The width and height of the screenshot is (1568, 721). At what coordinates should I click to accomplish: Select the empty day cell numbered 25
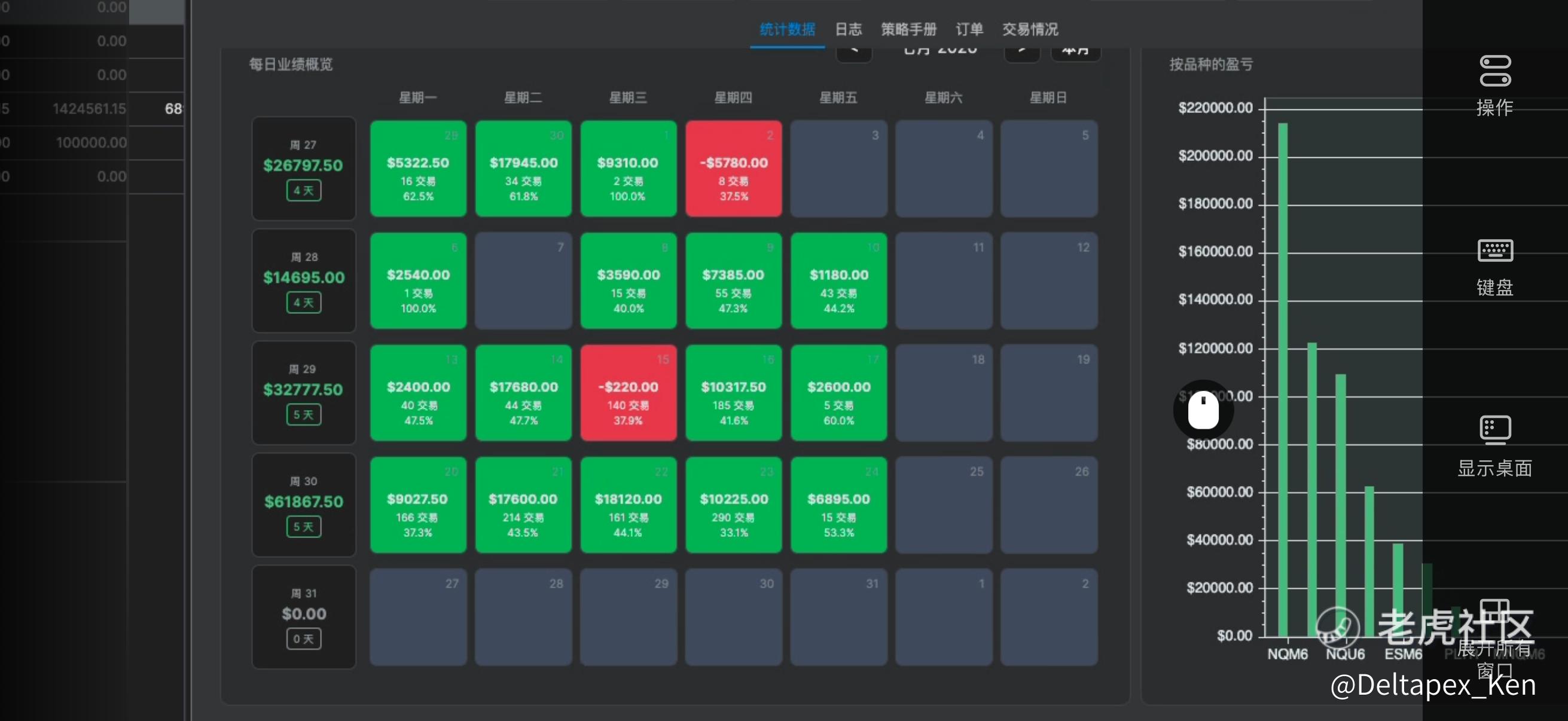coord(944,505)
